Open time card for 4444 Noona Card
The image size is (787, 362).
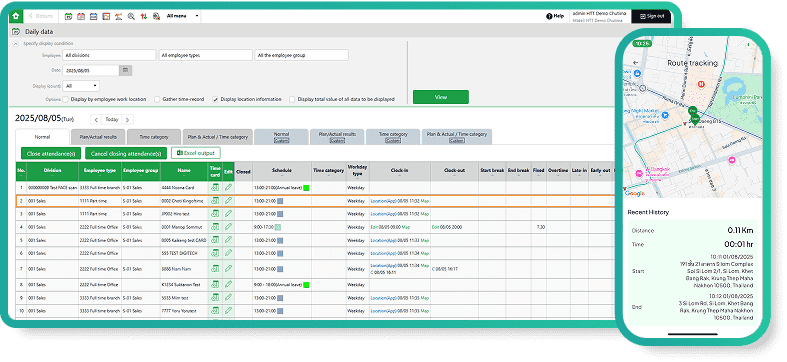point(215,187)
